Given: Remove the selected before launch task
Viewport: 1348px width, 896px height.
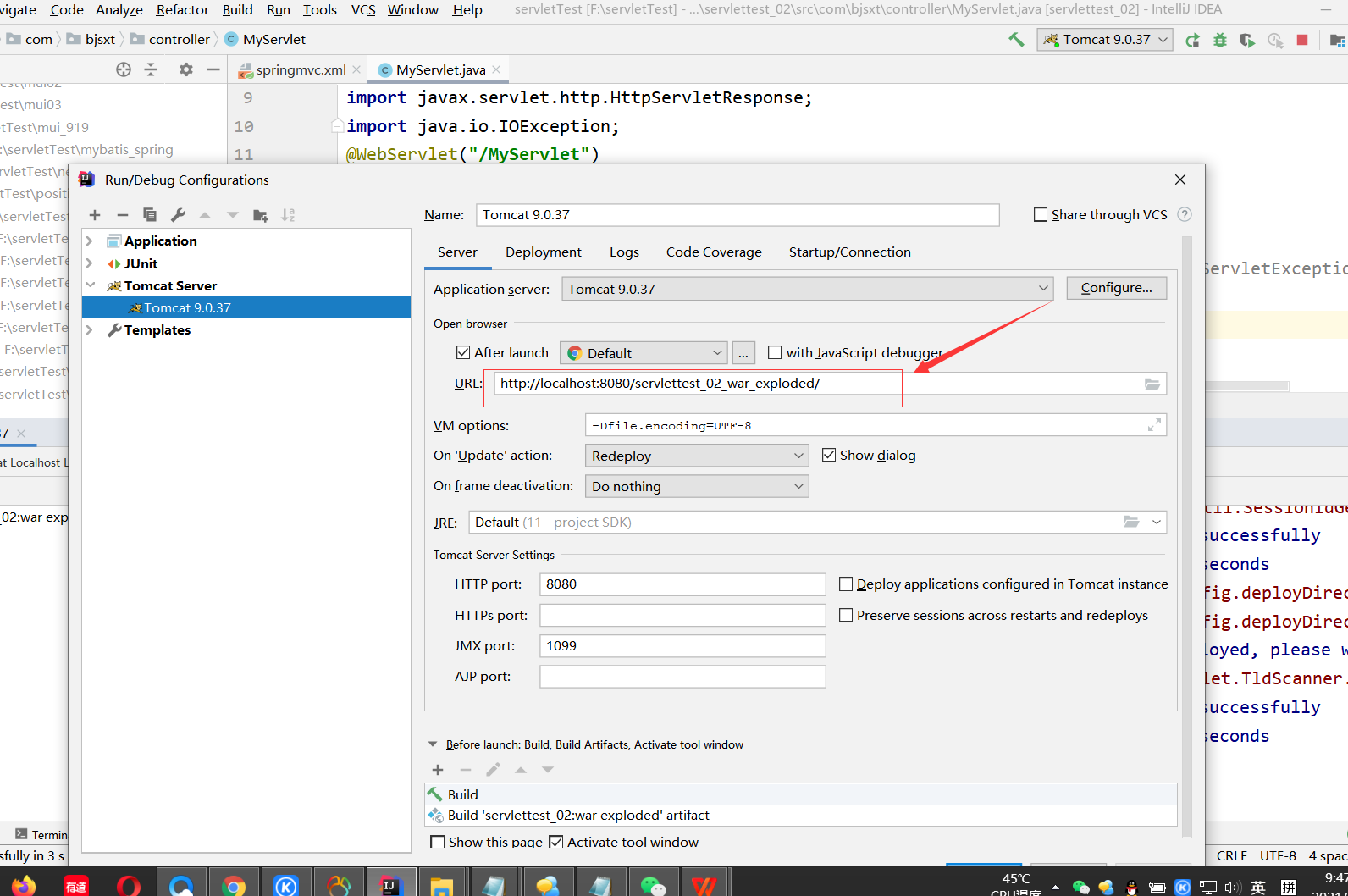Looking at the screenshot, I should (466, 770).
